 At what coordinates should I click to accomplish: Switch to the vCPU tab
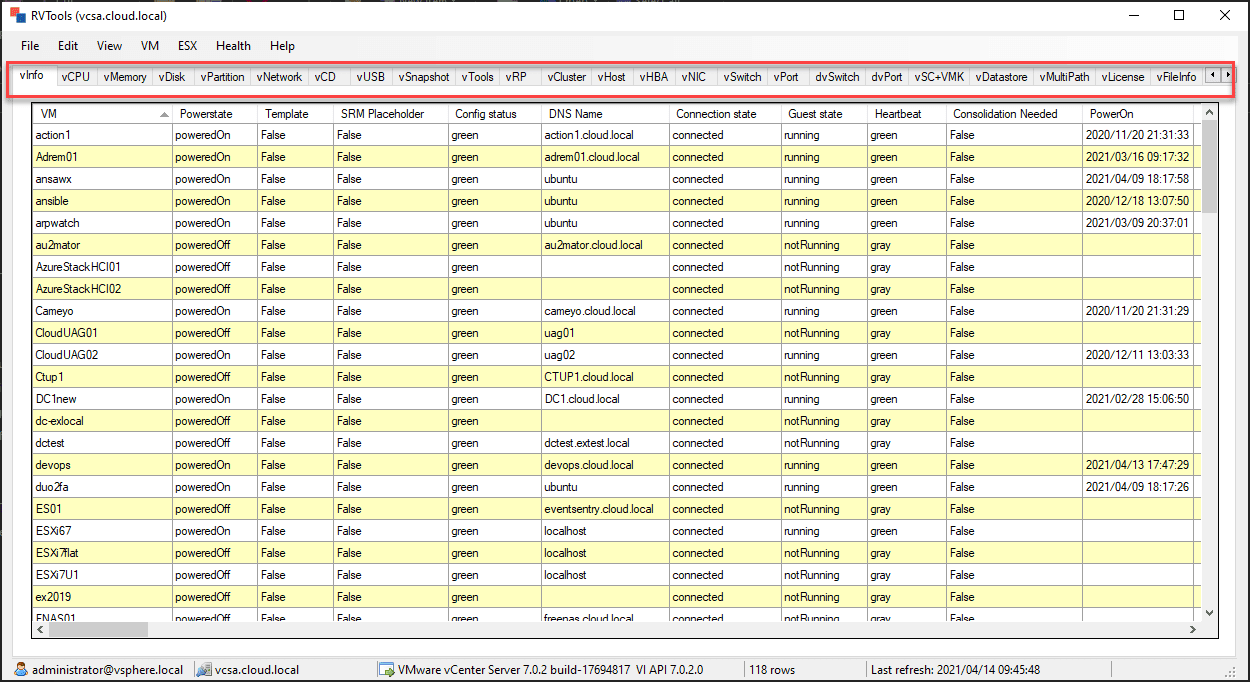[x=76, y=75]
